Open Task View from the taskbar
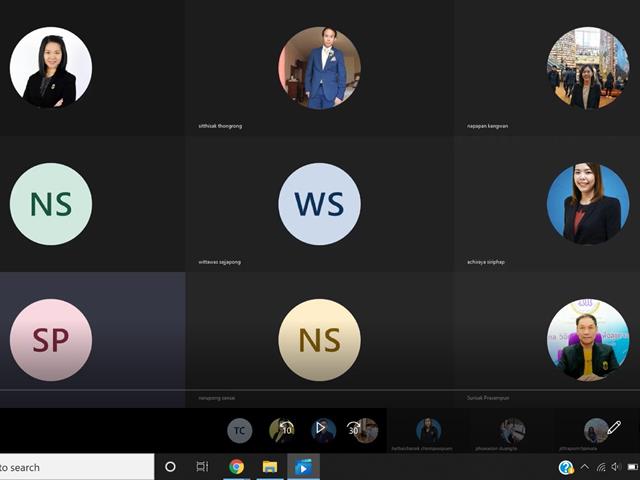This screenshot has width=640, height=480. (202, 466)
